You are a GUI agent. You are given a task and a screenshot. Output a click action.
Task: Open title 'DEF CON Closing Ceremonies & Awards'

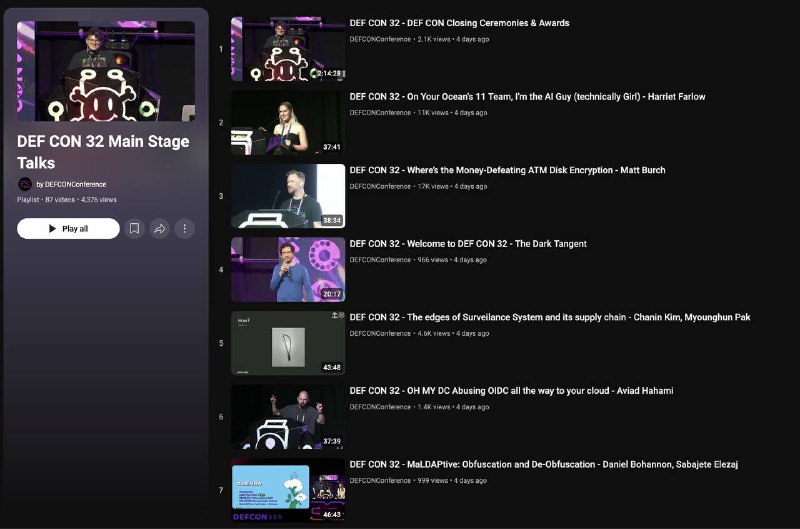click(x=459, y=23)
